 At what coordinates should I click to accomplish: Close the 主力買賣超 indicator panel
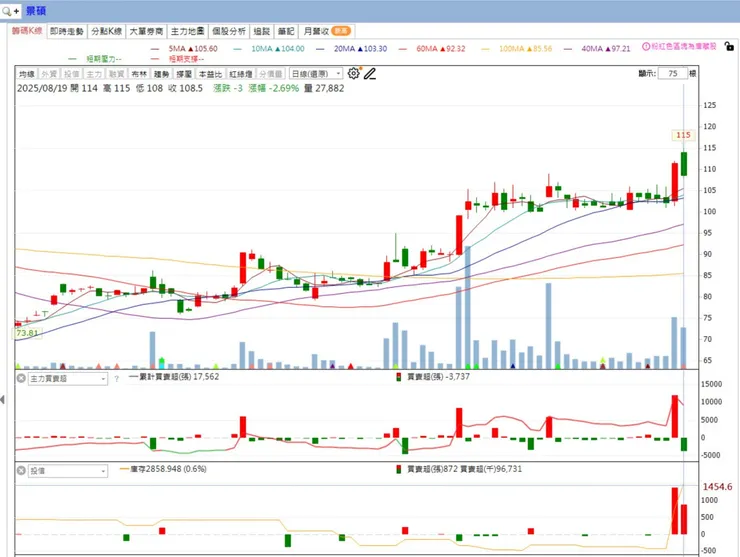click(21, 378)
